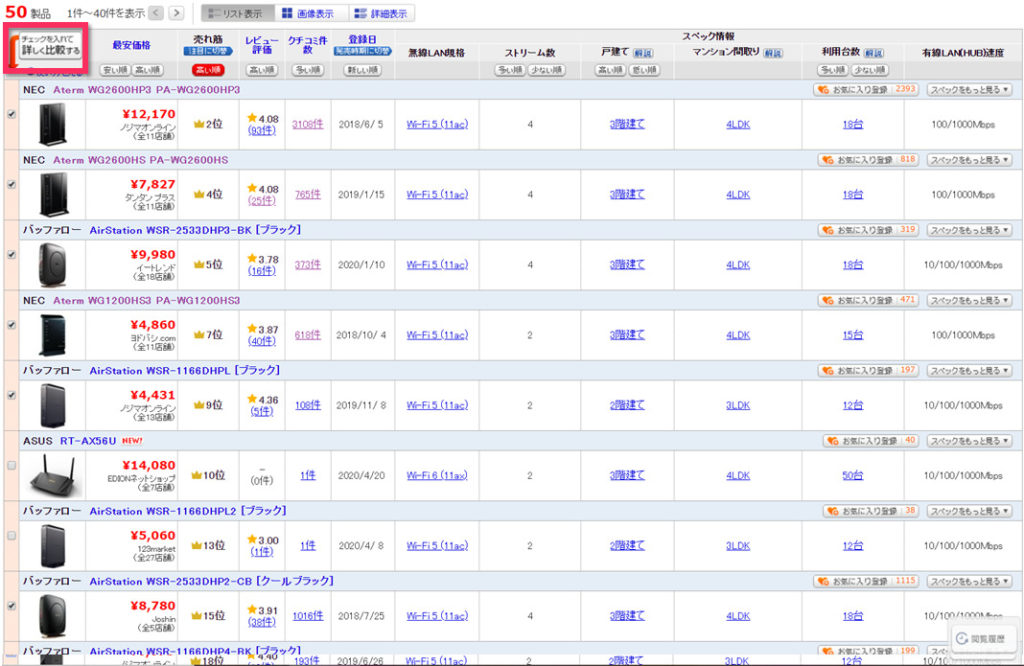Viewport: 1024px width, 666px height.
Task: Click the Wi-Fi 6 (11ax) link
Action: tap(437, 475)
